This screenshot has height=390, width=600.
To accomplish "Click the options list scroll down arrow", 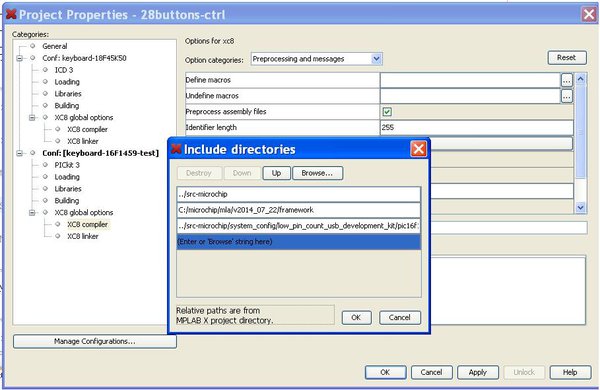I will pos(580,207).
